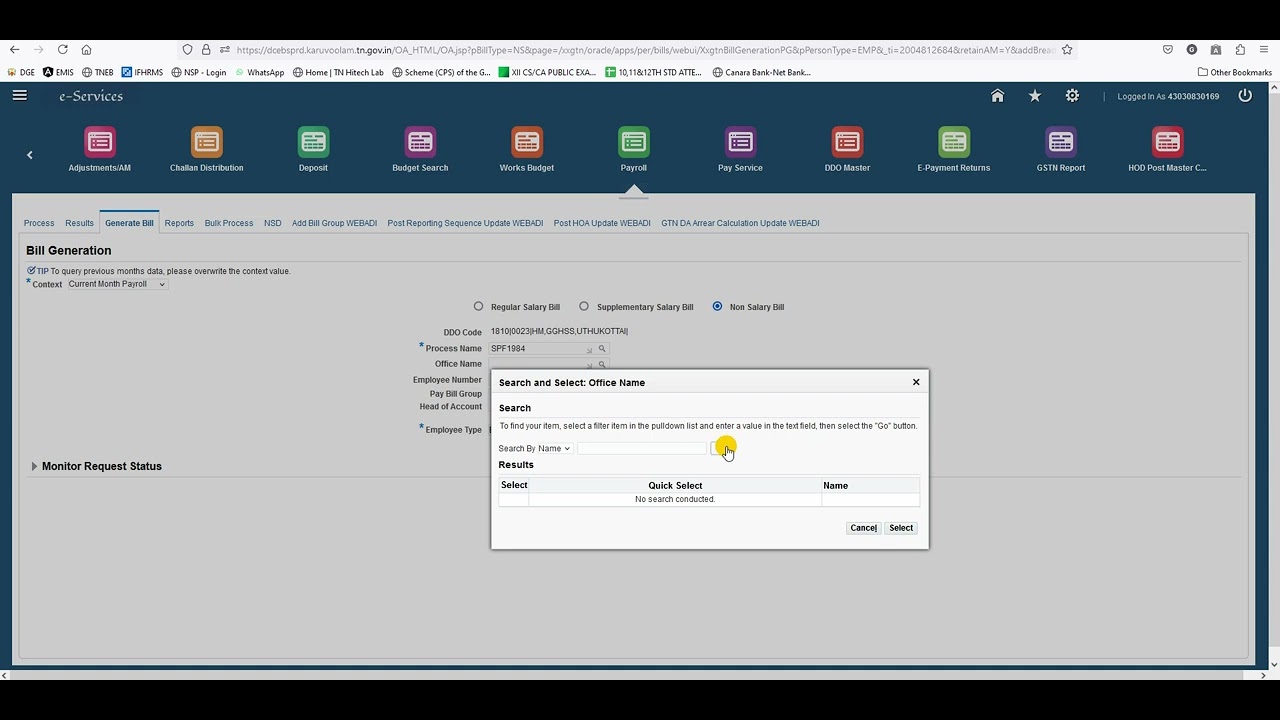1280x720 pixels.
Task: Switch to the Generate Bill tab
Action: pyautogui.click(x=129, y=223)
